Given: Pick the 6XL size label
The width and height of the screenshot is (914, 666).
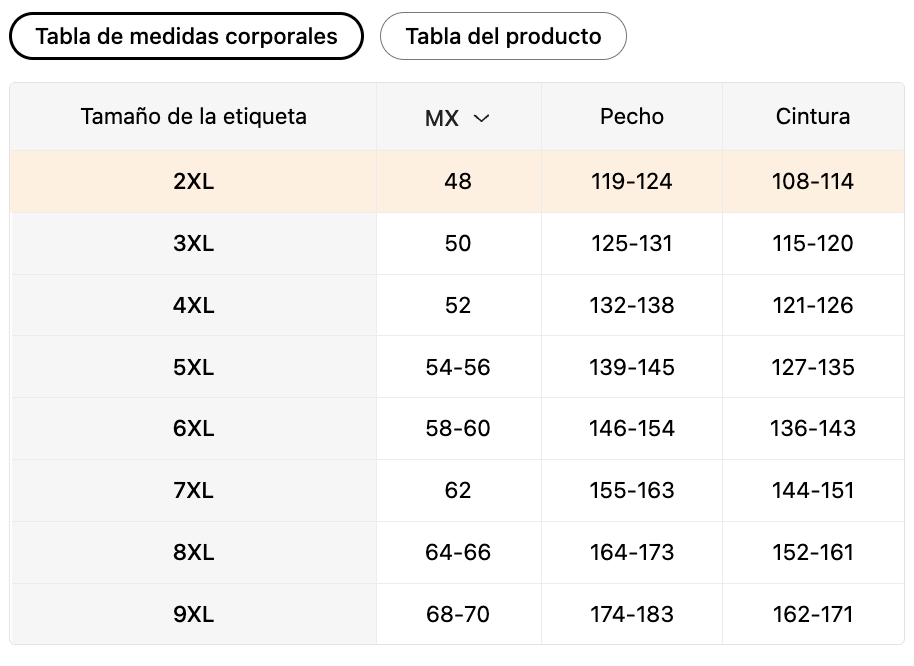Looking at the screenshot, I should (193, 429).
